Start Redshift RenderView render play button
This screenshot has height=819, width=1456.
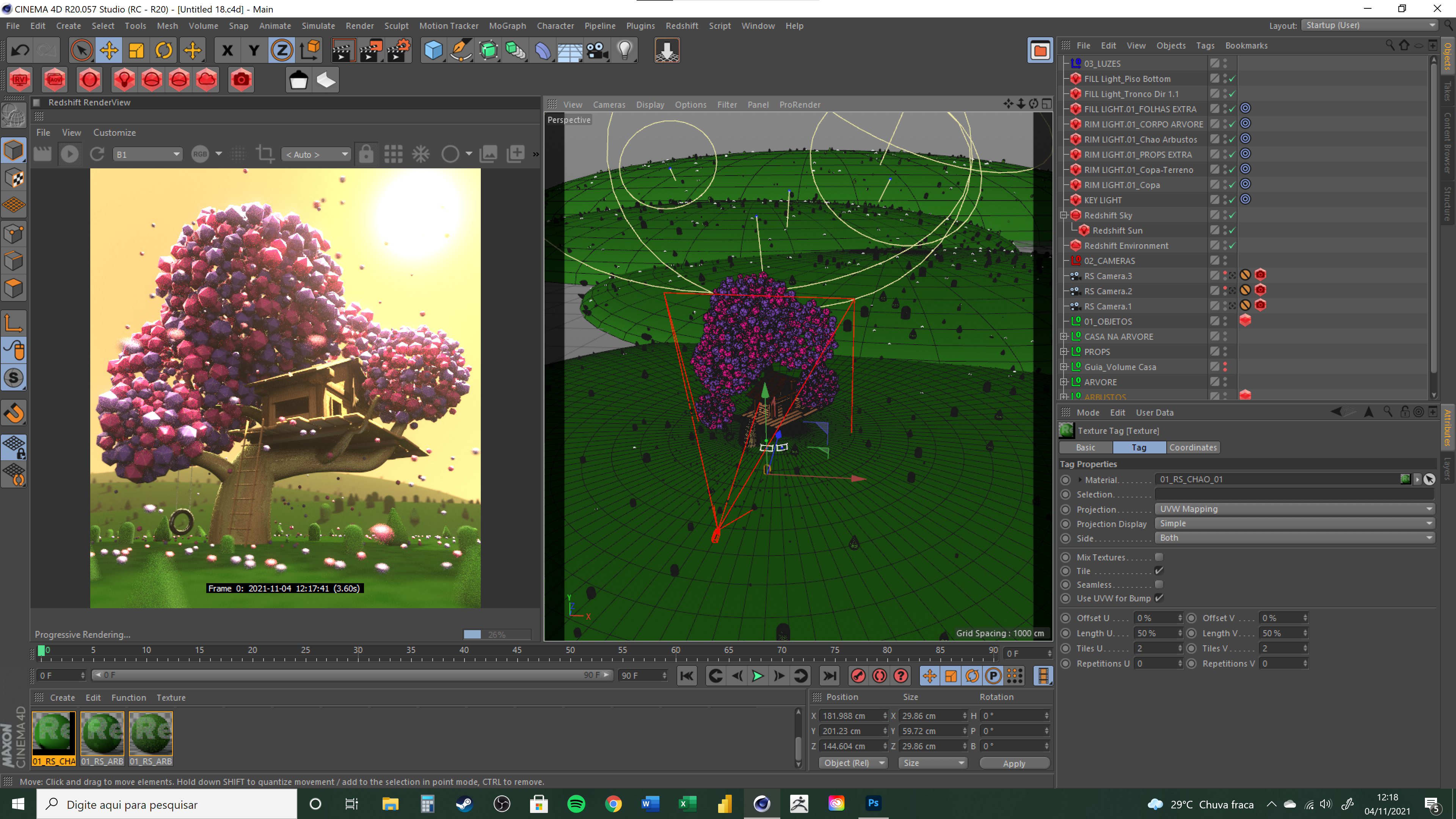69,154
